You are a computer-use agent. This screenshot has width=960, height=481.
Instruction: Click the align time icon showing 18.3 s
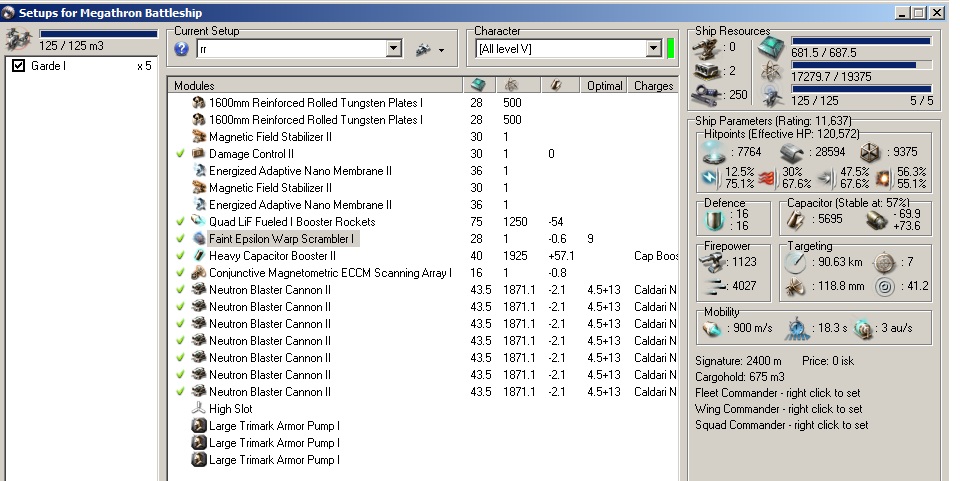(797, 329)
